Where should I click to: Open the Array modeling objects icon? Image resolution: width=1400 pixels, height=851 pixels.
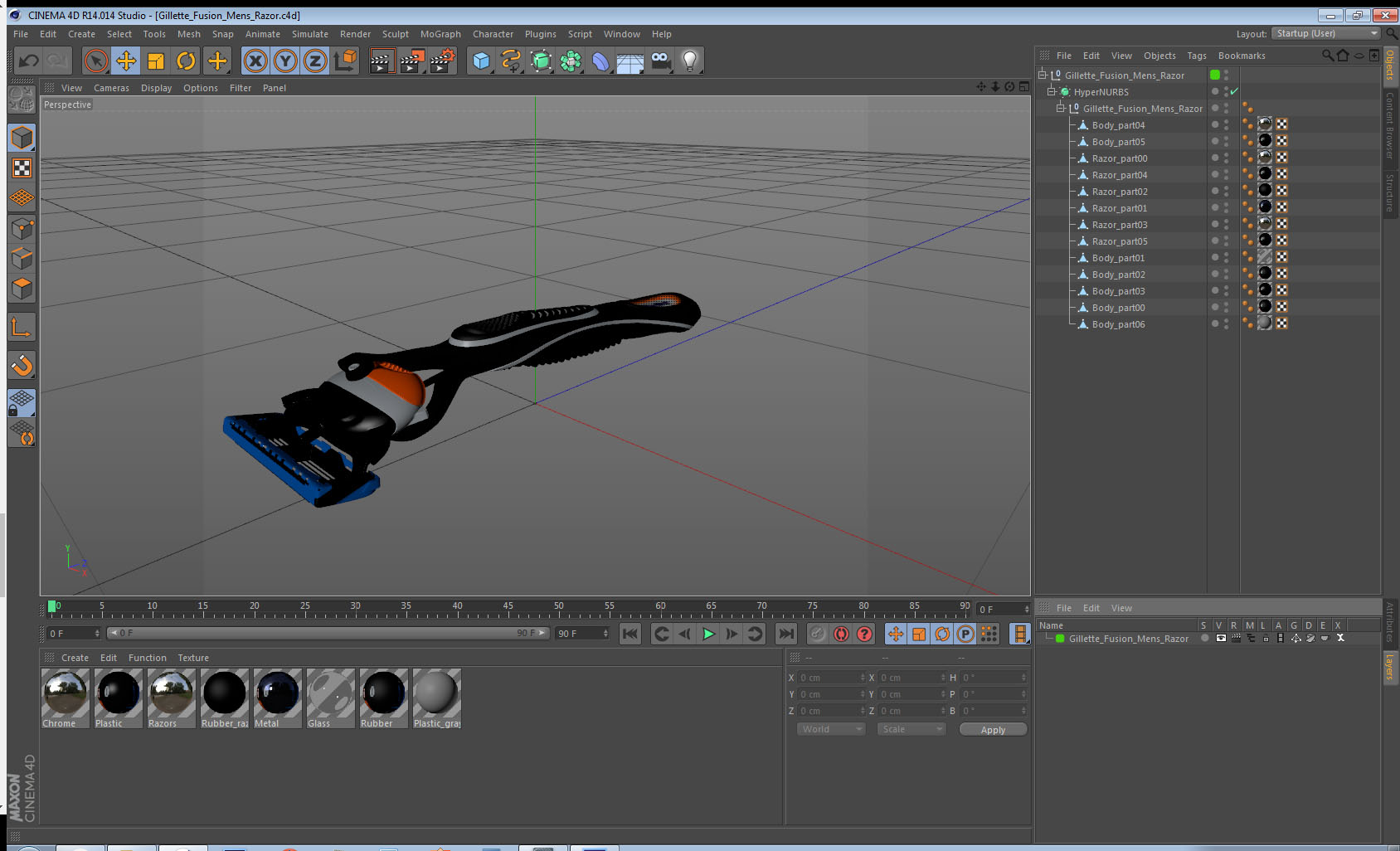[571, 61]
